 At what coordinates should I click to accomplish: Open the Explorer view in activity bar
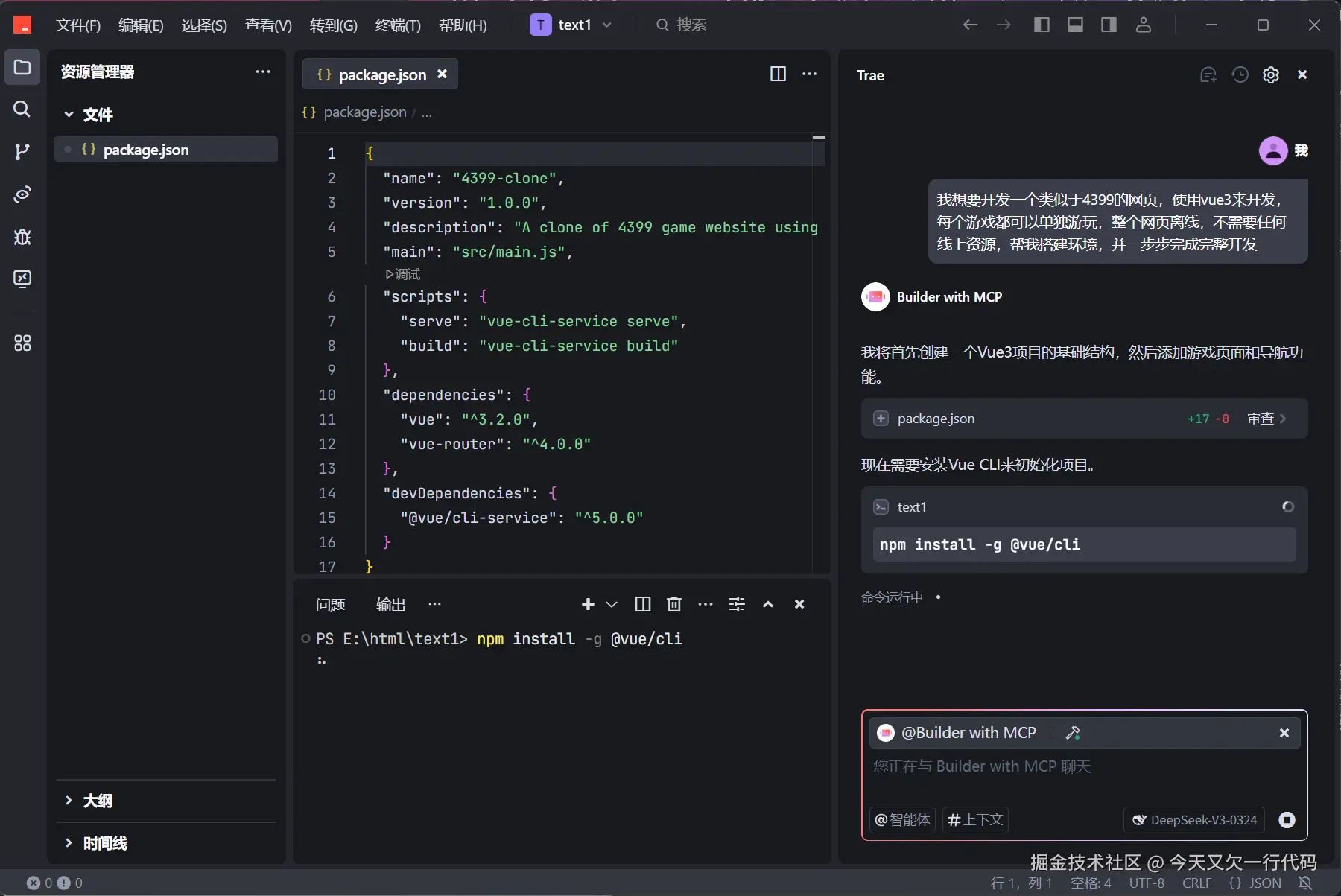[x=22, y=67]
